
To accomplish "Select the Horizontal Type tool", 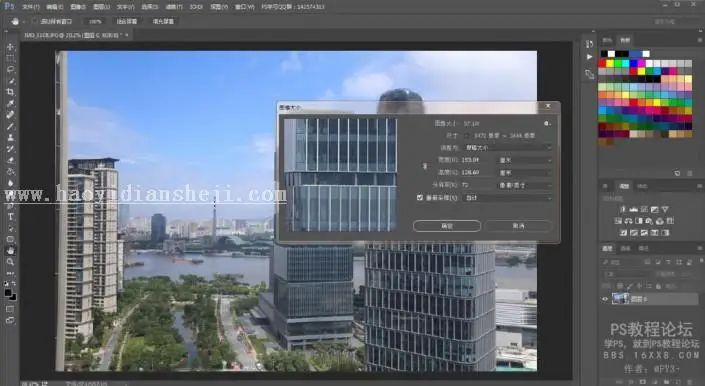I will 10,217.
